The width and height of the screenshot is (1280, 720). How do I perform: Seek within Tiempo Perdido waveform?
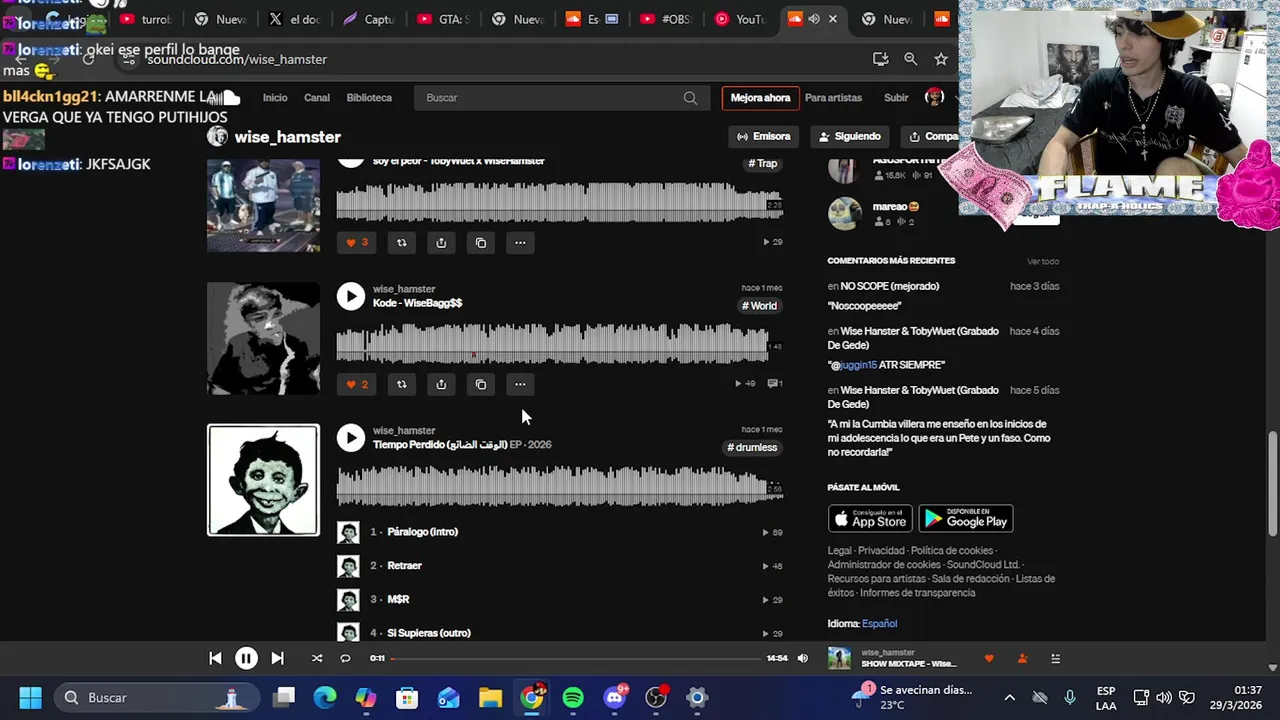pyautogui.click(x=559, y=486)
